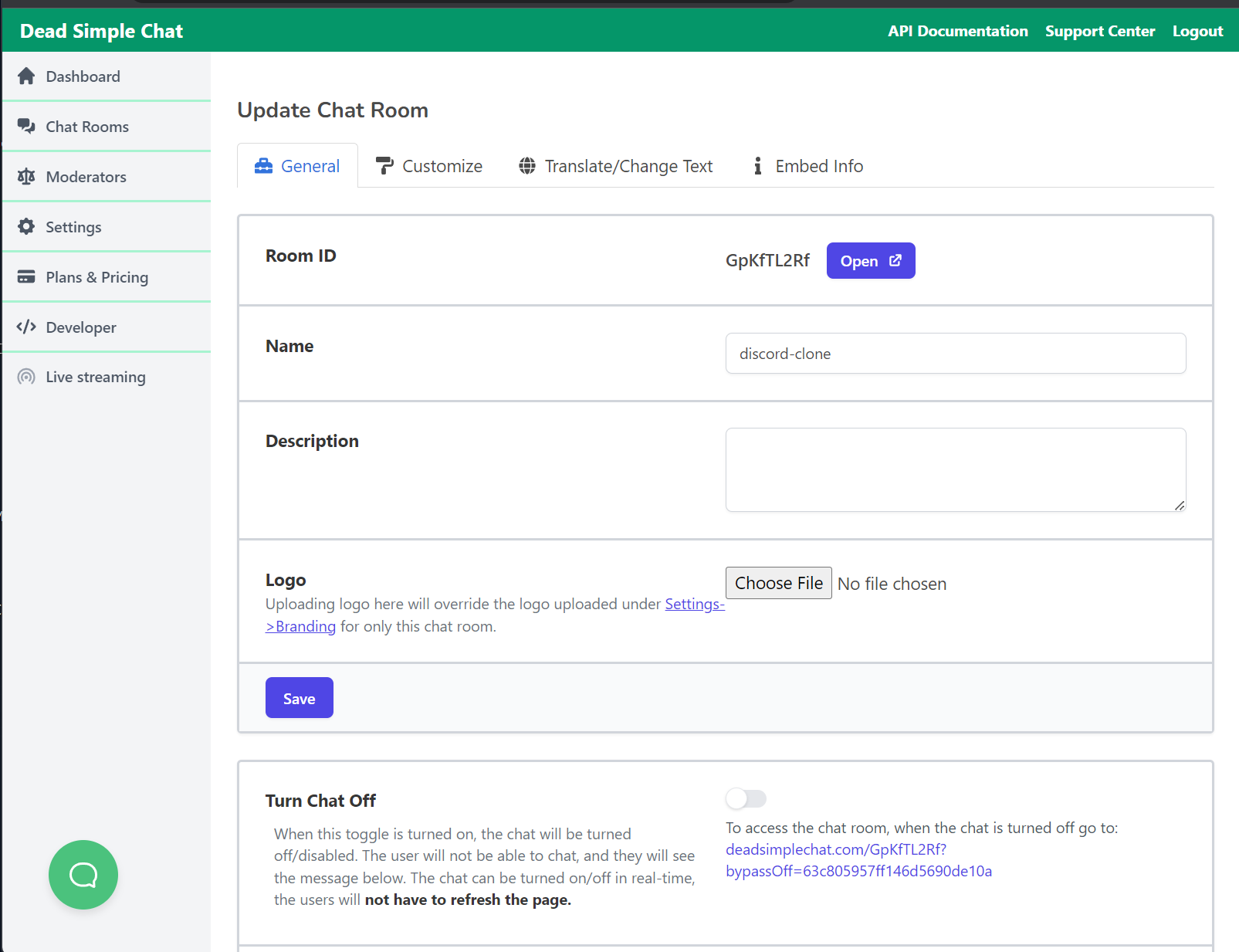Open the chat room with the Open button

[x=870, y=260]
